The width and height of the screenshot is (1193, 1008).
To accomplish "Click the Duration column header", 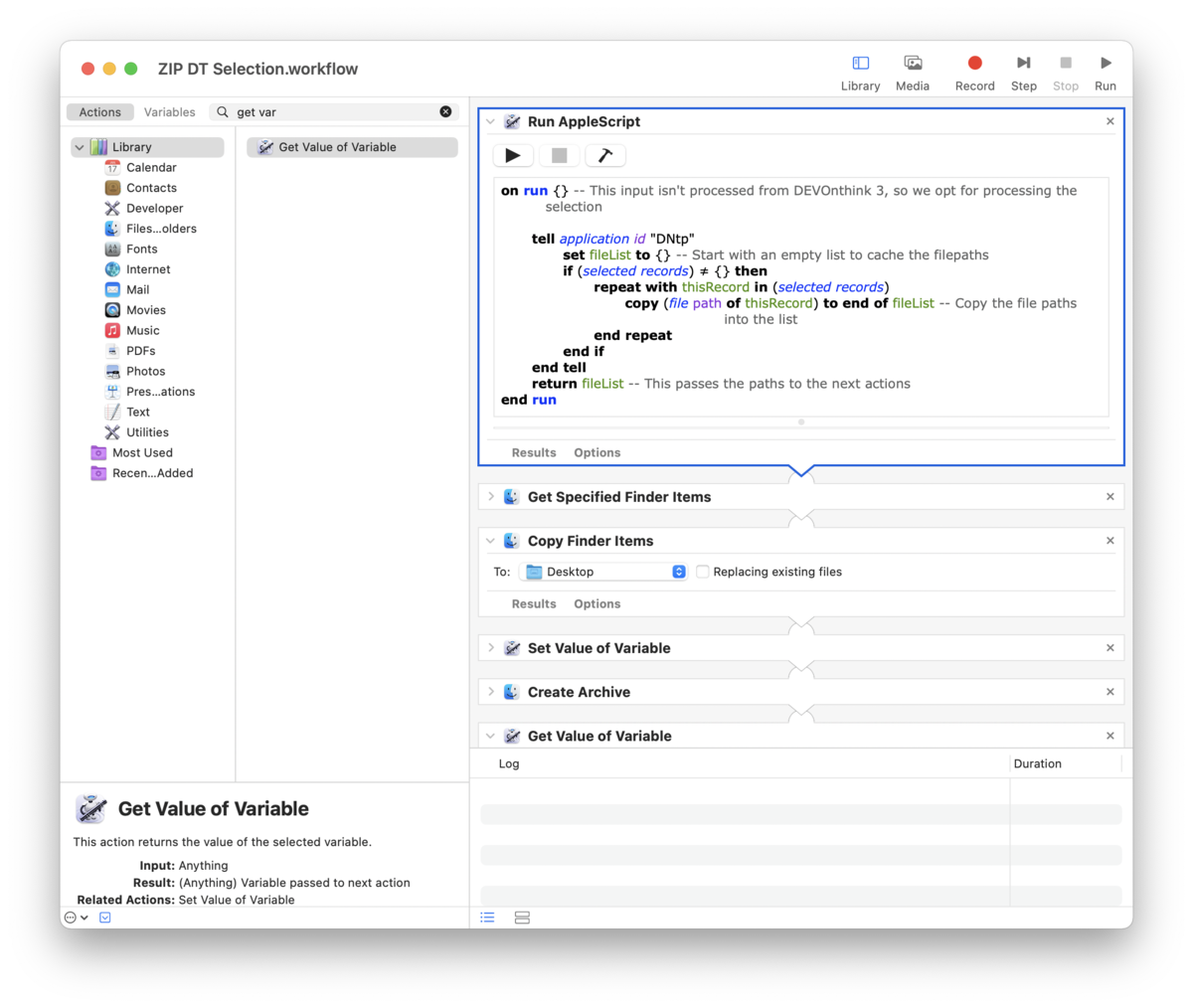I will coord(1037,763).
